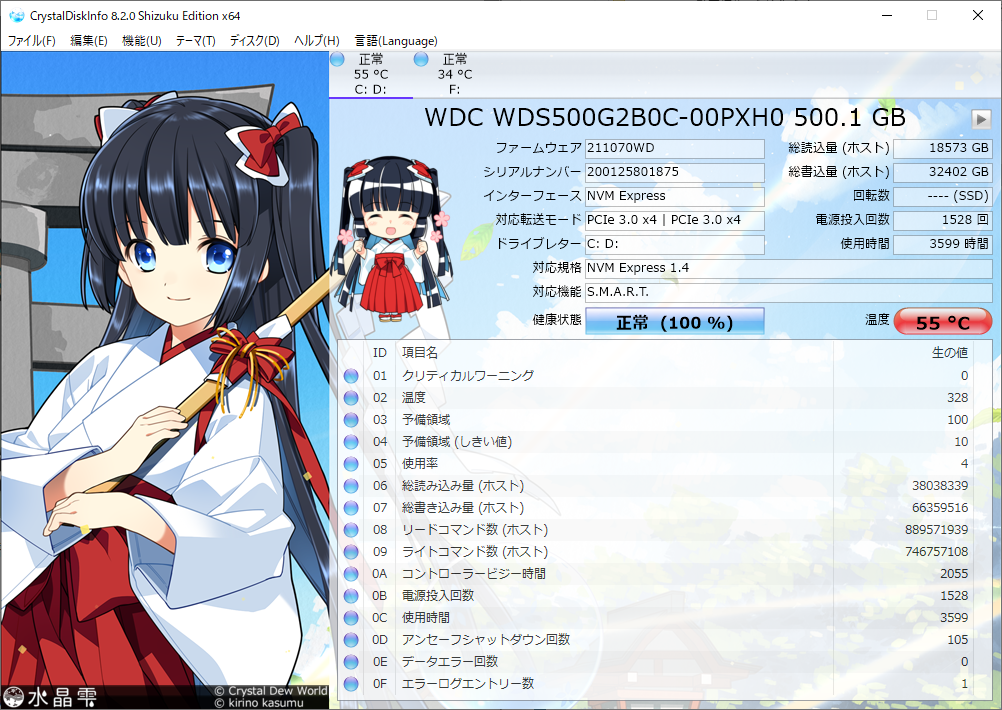1002x710 pixels.
Task: Click status orb for クリティカルワーニング row
Action: coord(351,376)
